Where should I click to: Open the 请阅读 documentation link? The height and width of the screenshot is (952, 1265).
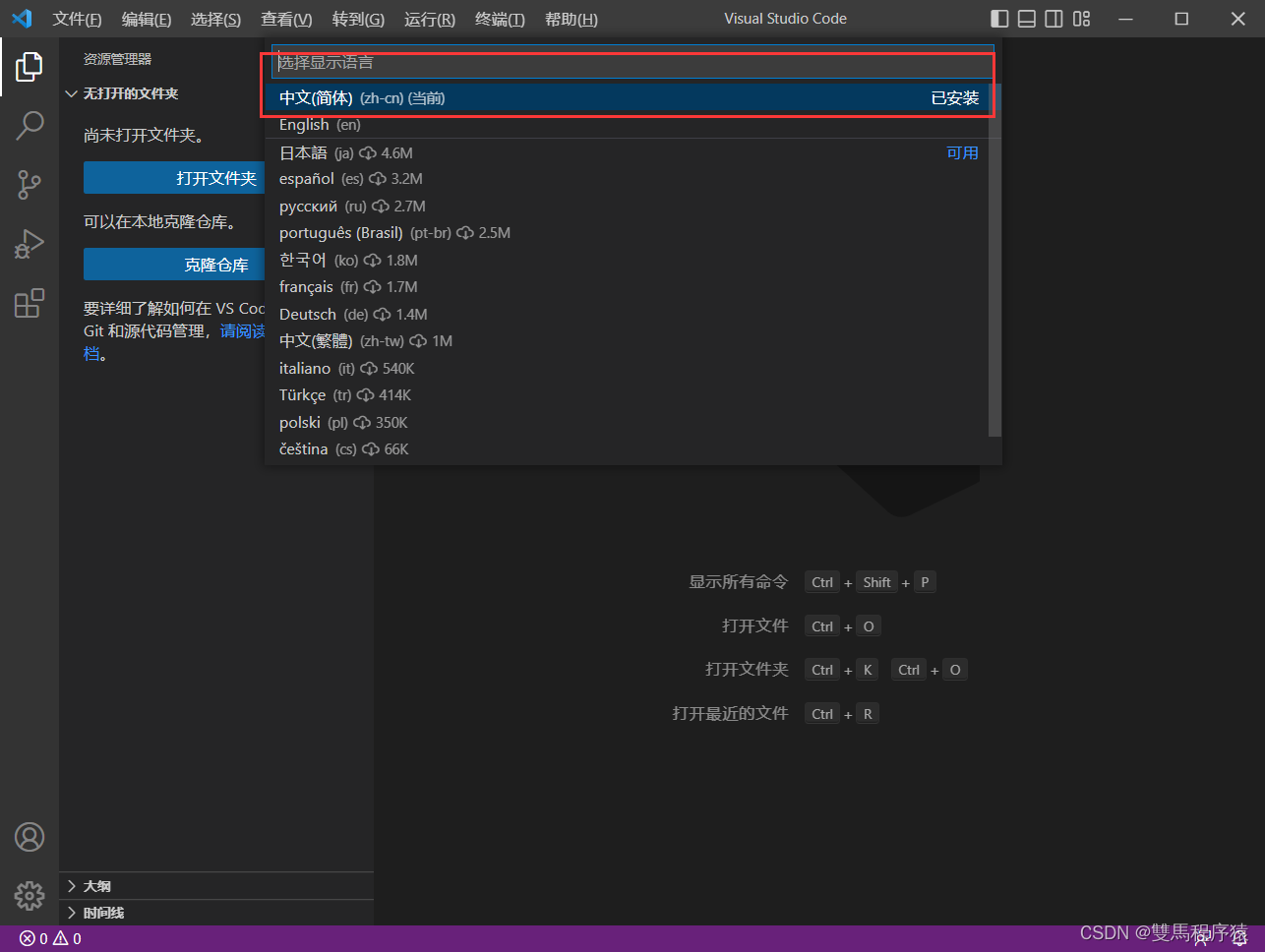click(x=242, y=331)
